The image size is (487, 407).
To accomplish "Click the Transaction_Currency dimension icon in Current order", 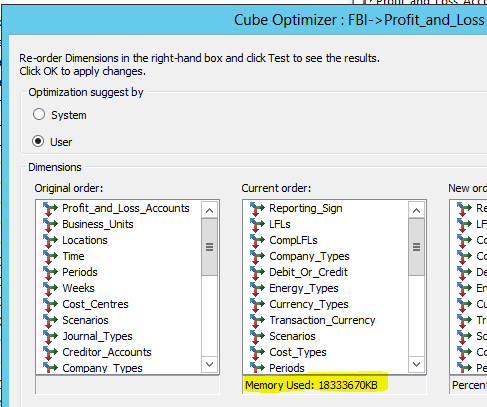I will [257, 321].
